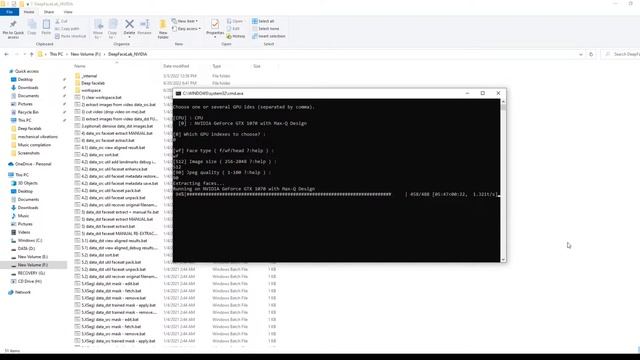640x360 pixels.
Task: Click the Search box in Explorer
Action: coord(620,54)
